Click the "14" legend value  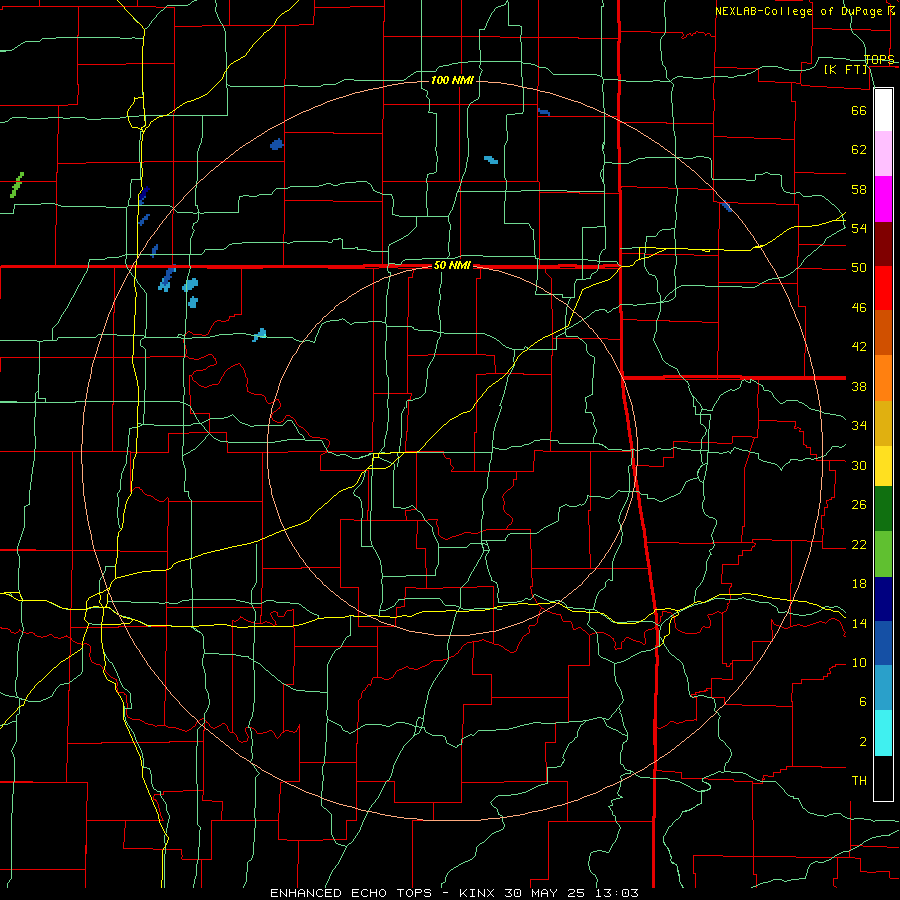click(x=859, y=623)
